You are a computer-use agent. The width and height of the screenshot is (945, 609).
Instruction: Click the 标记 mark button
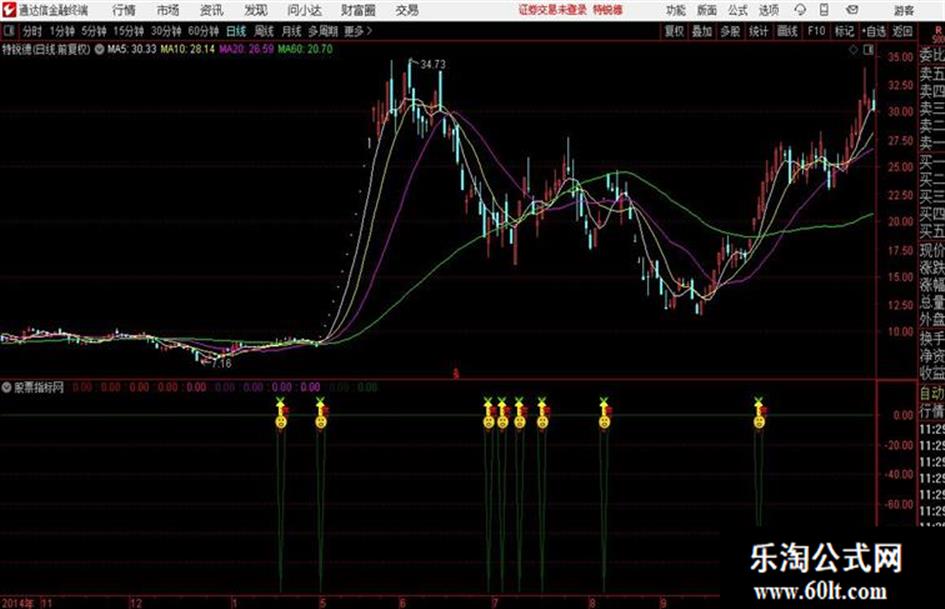click(x=844, y=31)
